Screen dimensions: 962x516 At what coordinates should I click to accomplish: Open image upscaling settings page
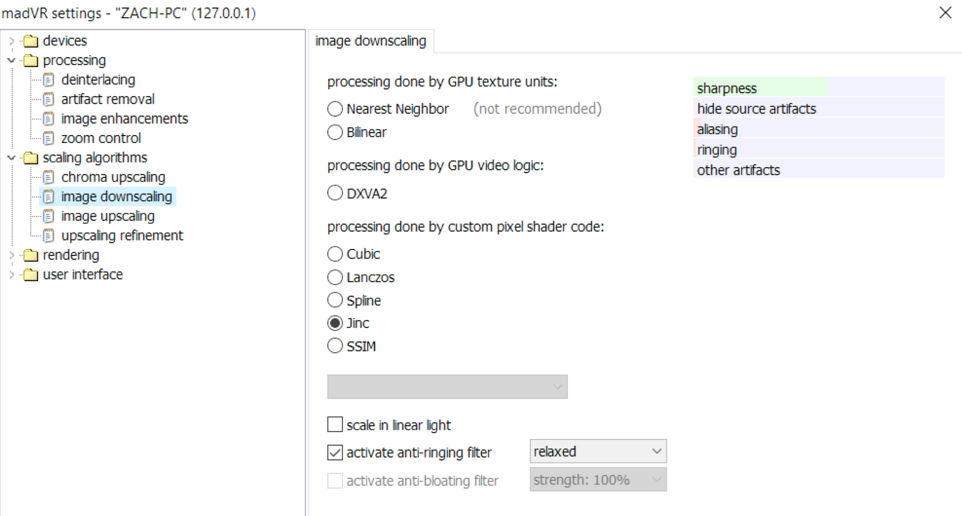(107, 216)
